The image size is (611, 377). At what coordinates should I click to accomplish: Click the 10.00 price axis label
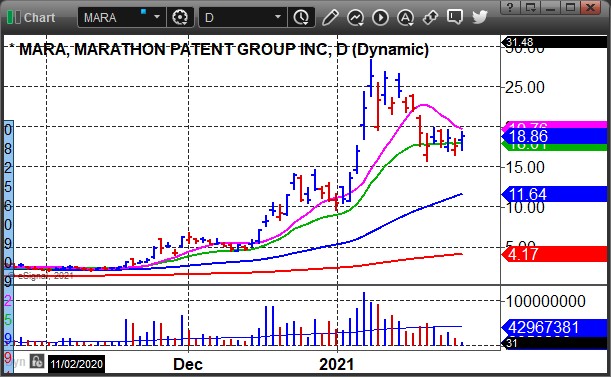click(525, 208)
